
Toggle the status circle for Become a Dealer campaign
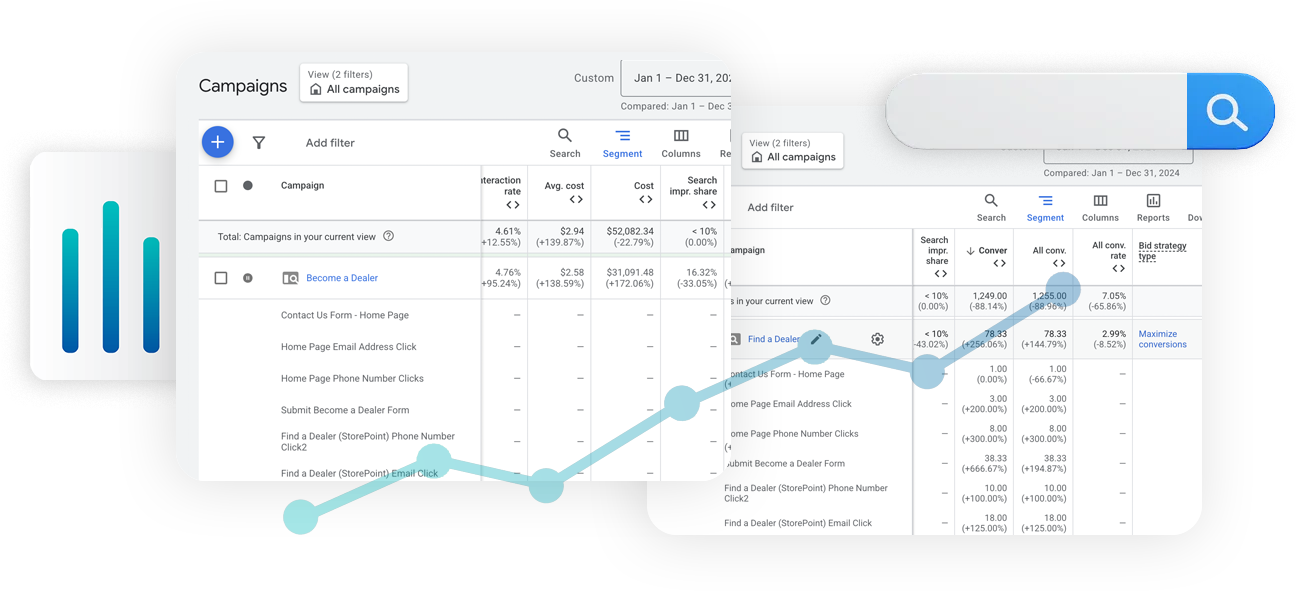tap(246, 278)
